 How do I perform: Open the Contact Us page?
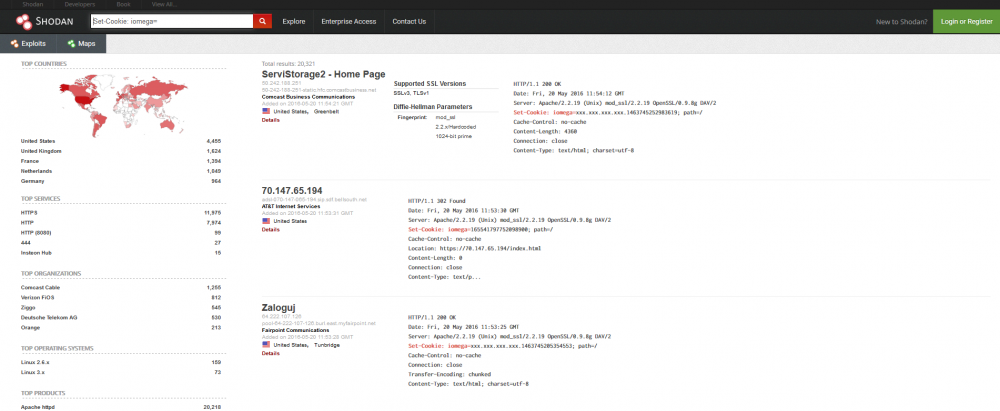pyautogui.click(x=409, y=21)
